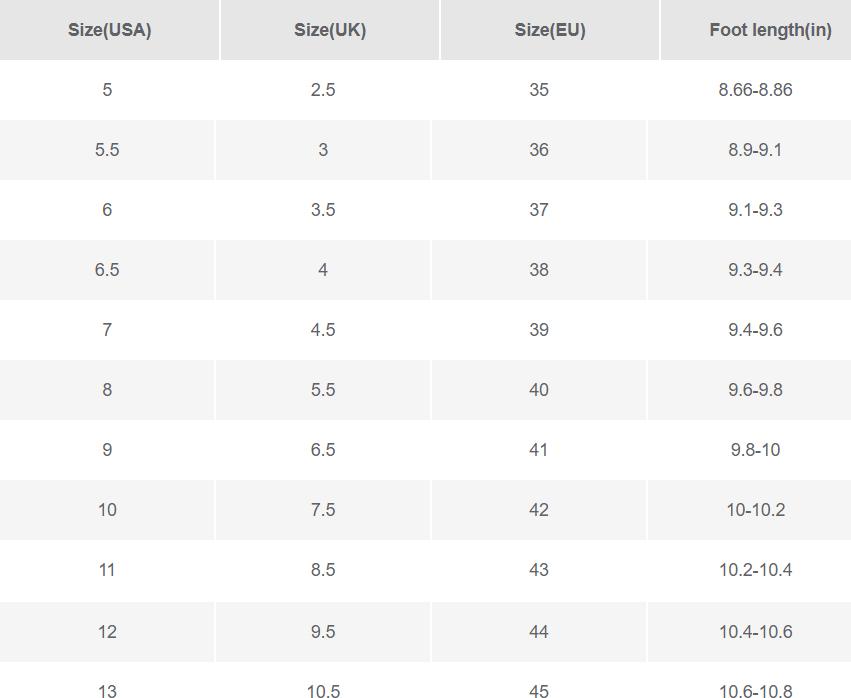851x698 pixels.
Task: Select EU size 44 cell
Action: [539, 632]
